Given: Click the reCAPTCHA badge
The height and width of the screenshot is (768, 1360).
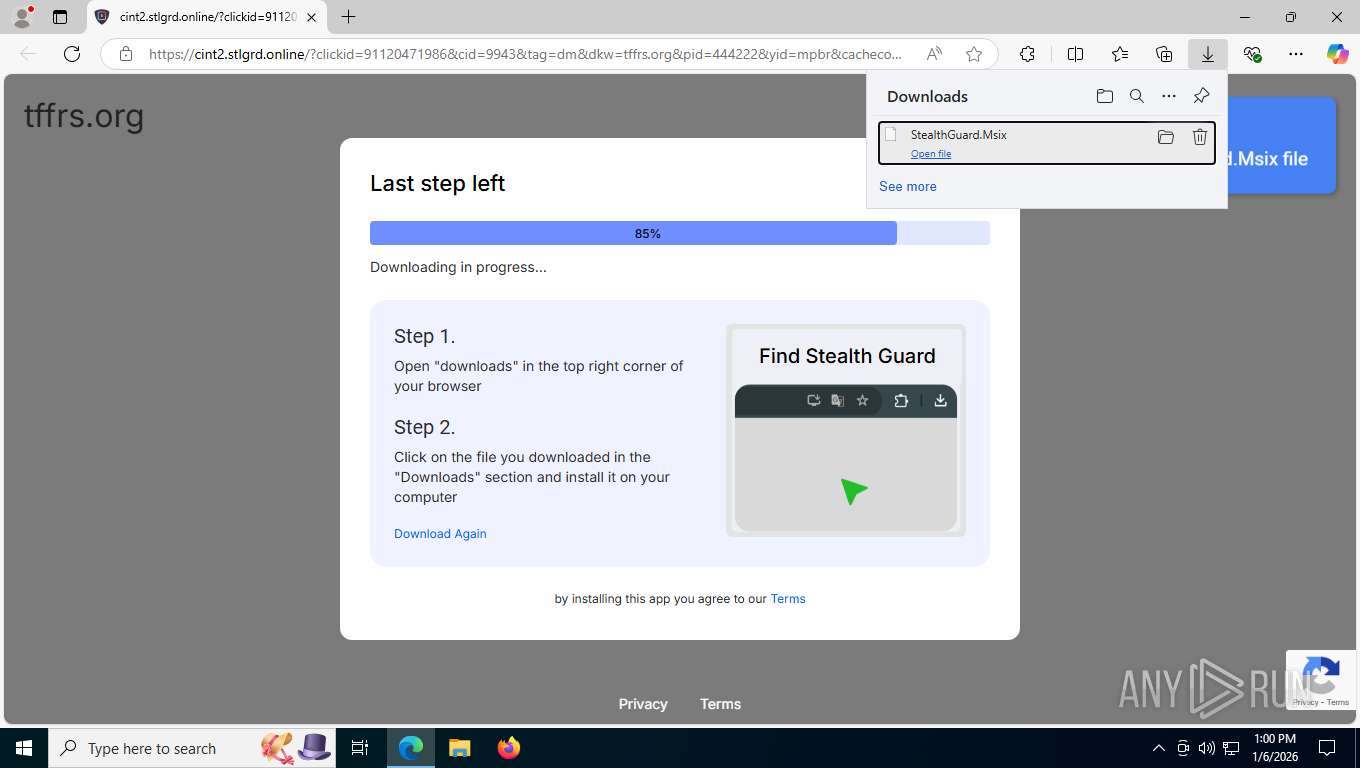Looking at the screenshot, I should [1320, 680].
